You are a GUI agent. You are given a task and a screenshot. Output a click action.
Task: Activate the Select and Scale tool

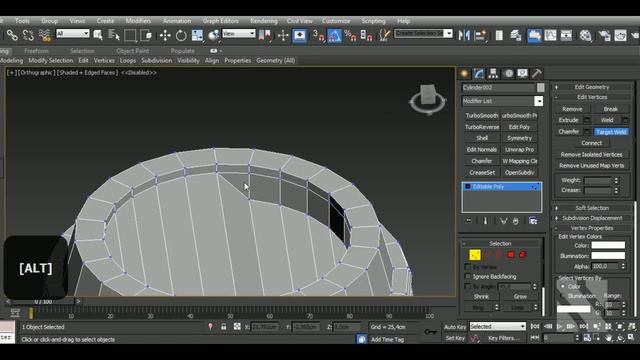pyautogui.click(x=197, y=36)
